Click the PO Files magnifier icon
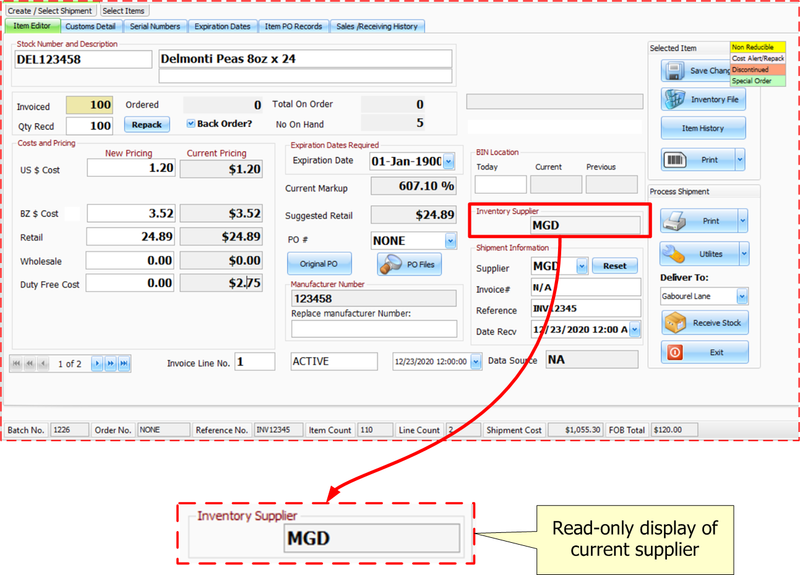The width and height of the screenshot is (800, 575). (x=391, y=264)
